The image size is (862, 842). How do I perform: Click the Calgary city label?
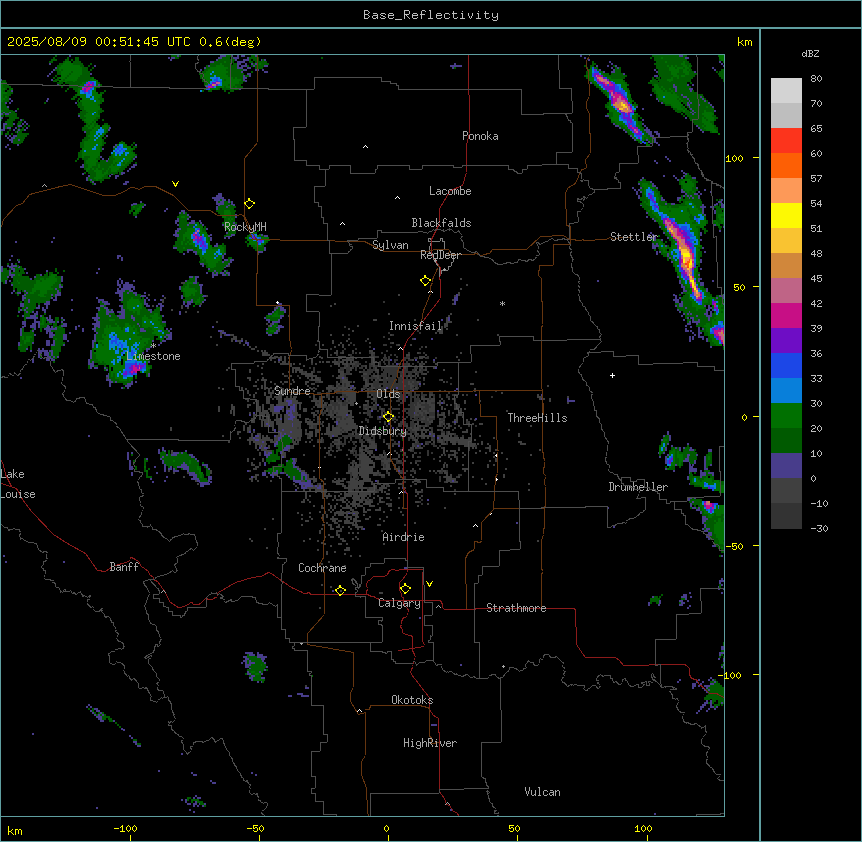(399, 603)
